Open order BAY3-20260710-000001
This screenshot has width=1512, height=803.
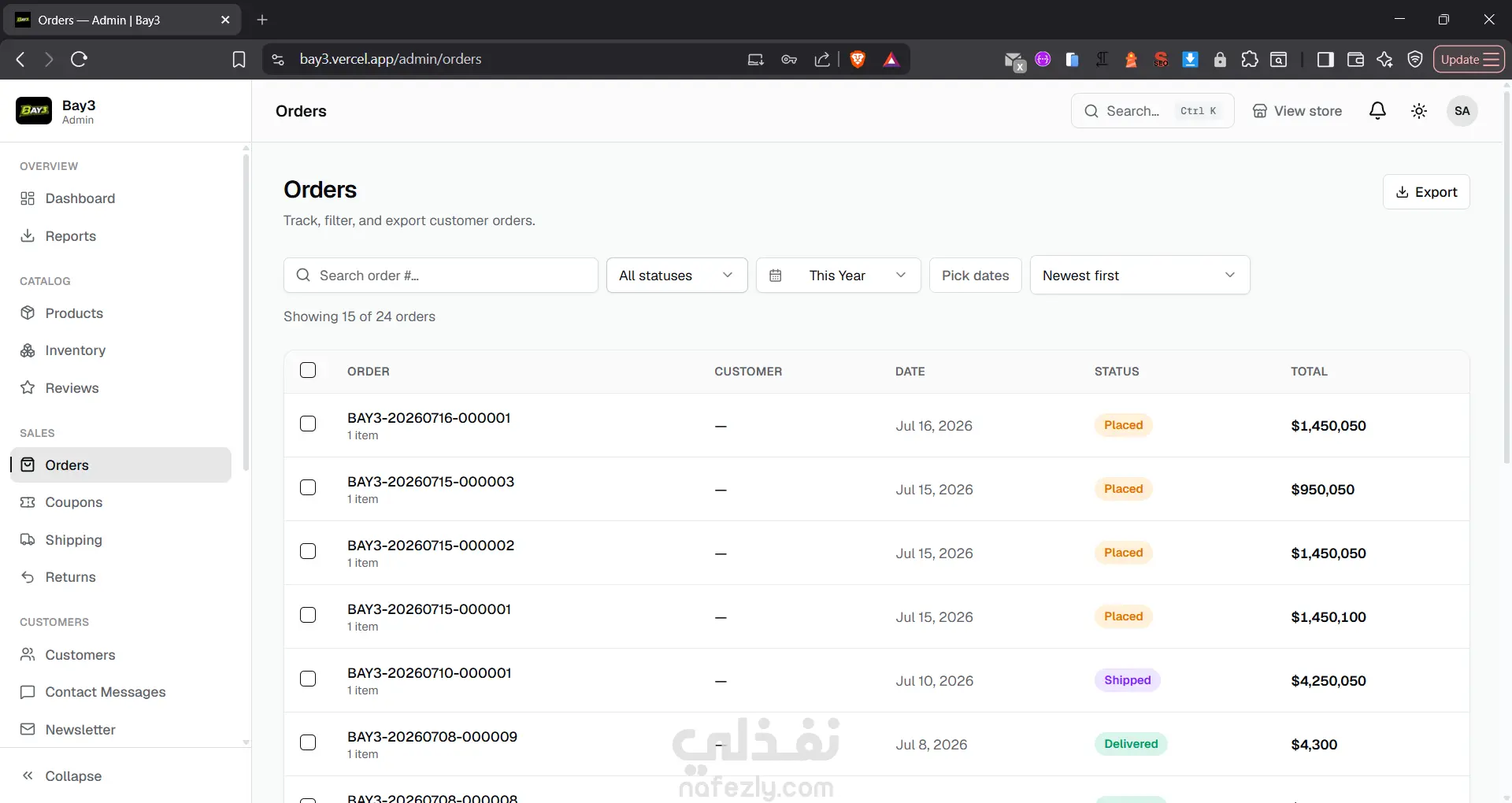pos(429,673)
